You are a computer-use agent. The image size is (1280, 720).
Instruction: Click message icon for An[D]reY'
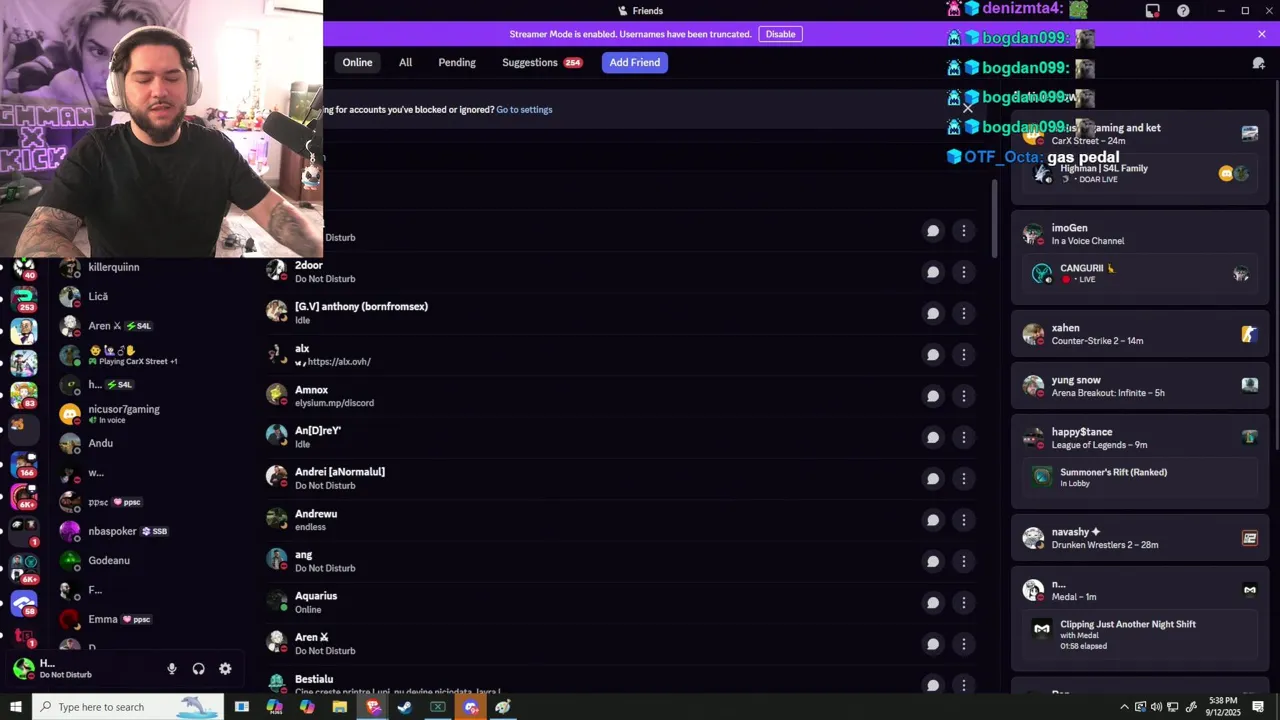(x=933, y=437)
